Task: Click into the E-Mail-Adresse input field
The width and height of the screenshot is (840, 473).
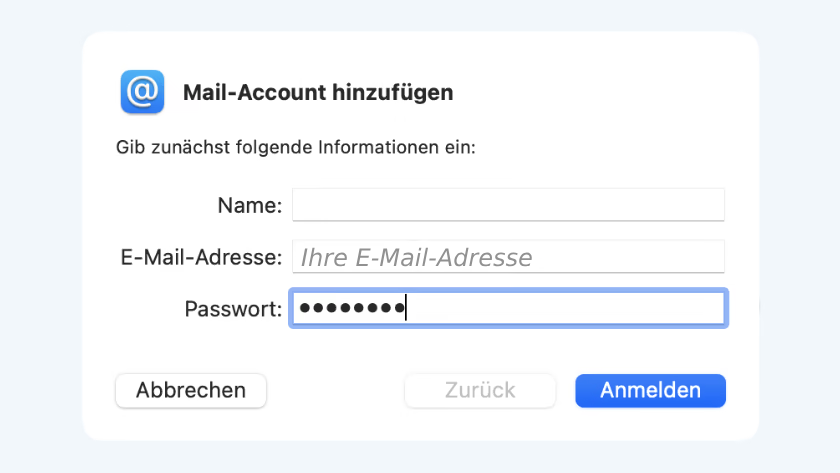Action: click(x=508, y=257)
